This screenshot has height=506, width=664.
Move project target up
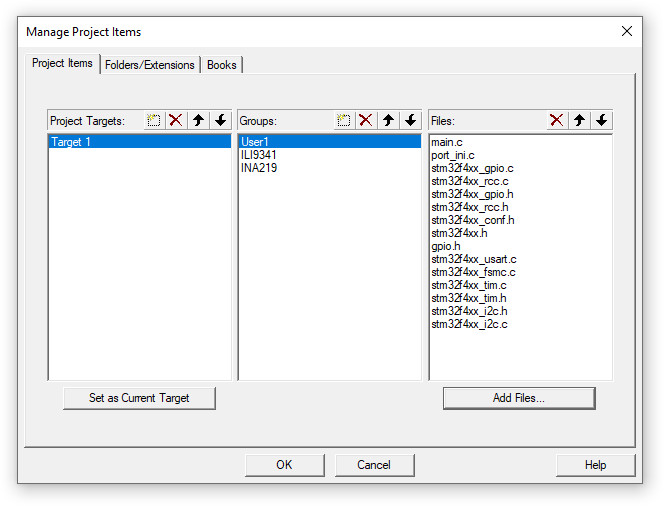(198, 121)
